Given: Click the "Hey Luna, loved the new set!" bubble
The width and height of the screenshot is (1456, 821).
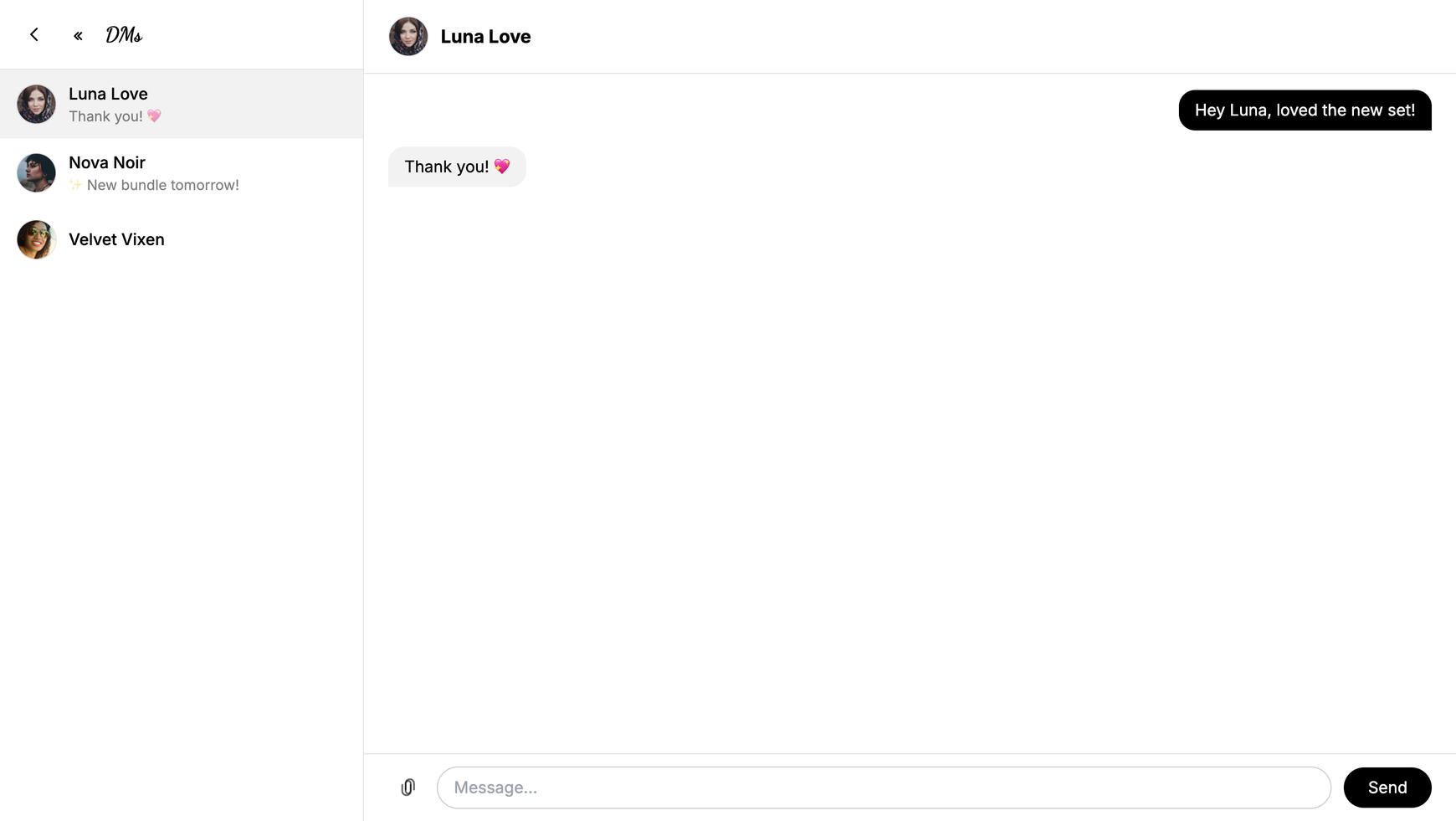Looking at the screenshot, I should pyautogui.click(x=1305, y=110).
